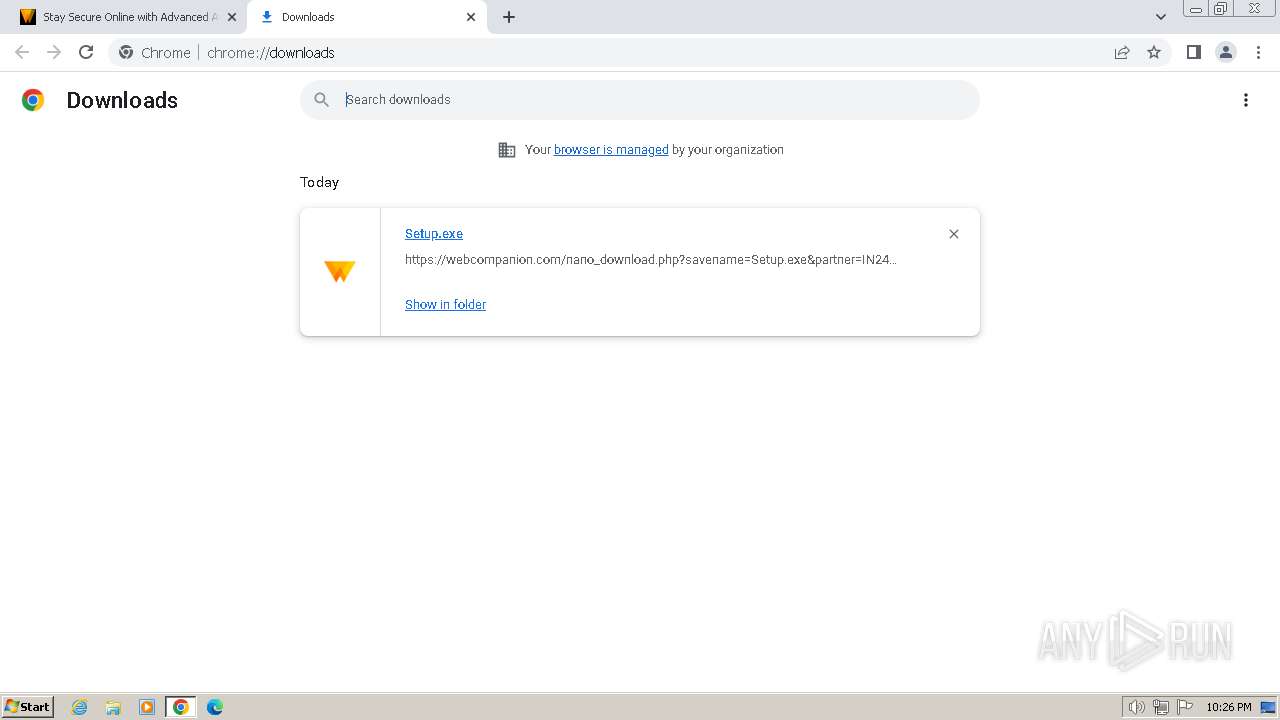Close the Downloads tab
Screen dimensions: 1280x720
471,17
